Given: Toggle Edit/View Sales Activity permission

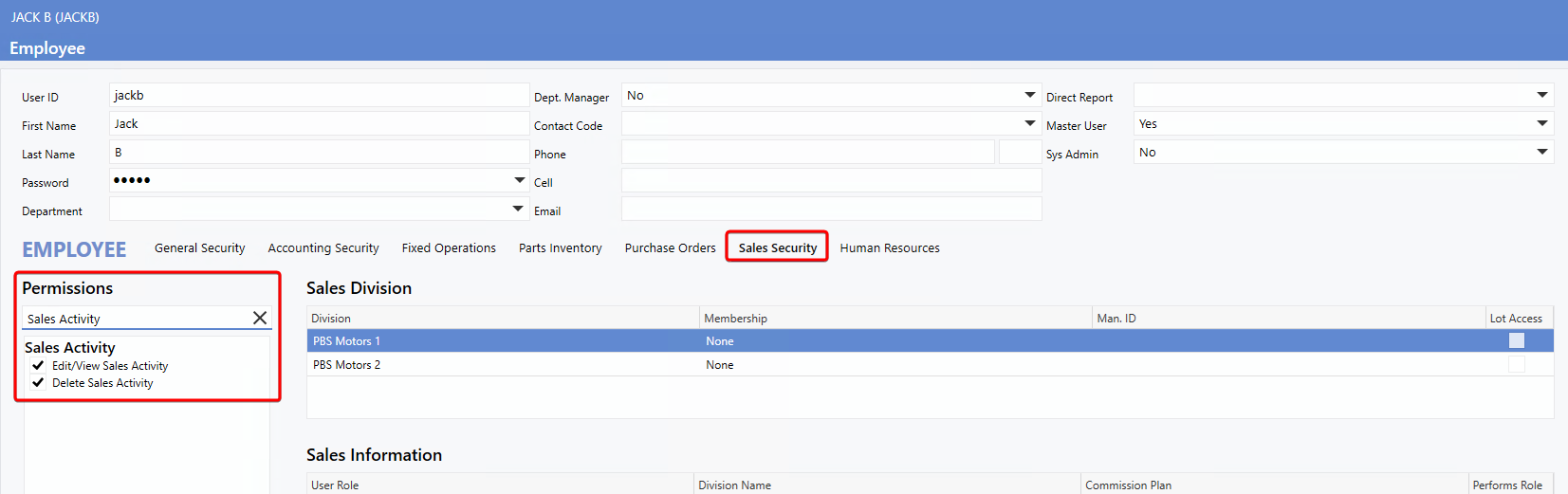Looking at the screenshot, I should click(x=38, y=366).
